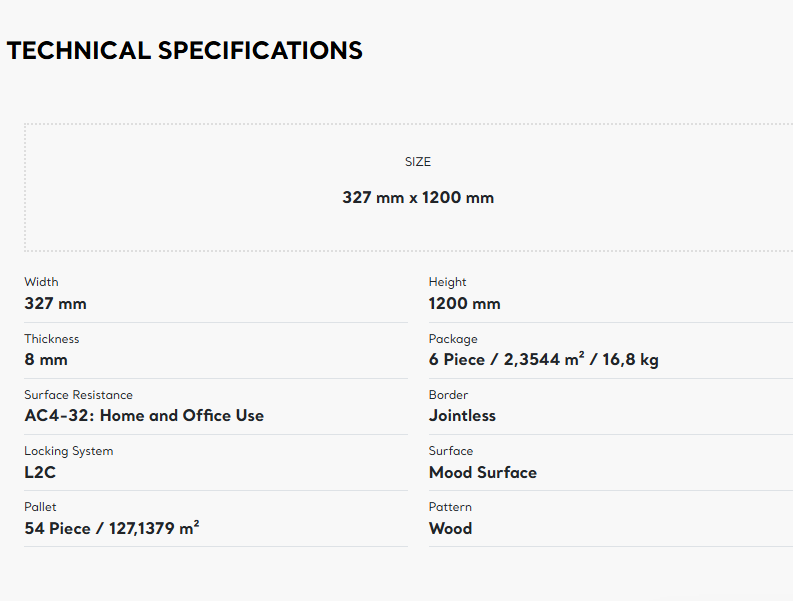Select the Mood Surface value
This screenshot has width=793, height=601.
click(482, 472)
